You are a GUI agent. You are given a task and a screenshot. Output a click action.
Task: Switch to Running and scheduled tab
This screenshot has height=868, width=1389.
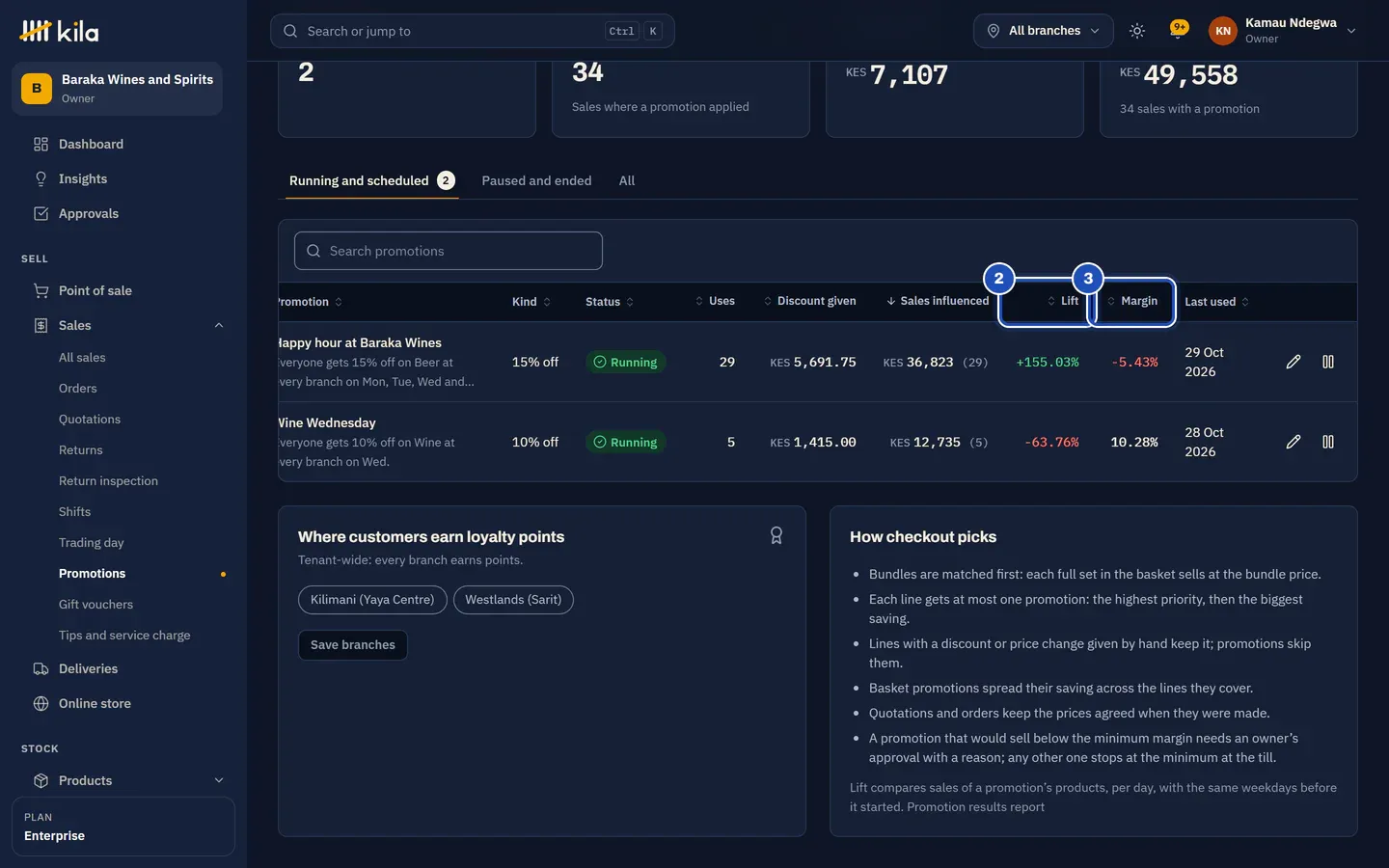(x=371, y=180)
